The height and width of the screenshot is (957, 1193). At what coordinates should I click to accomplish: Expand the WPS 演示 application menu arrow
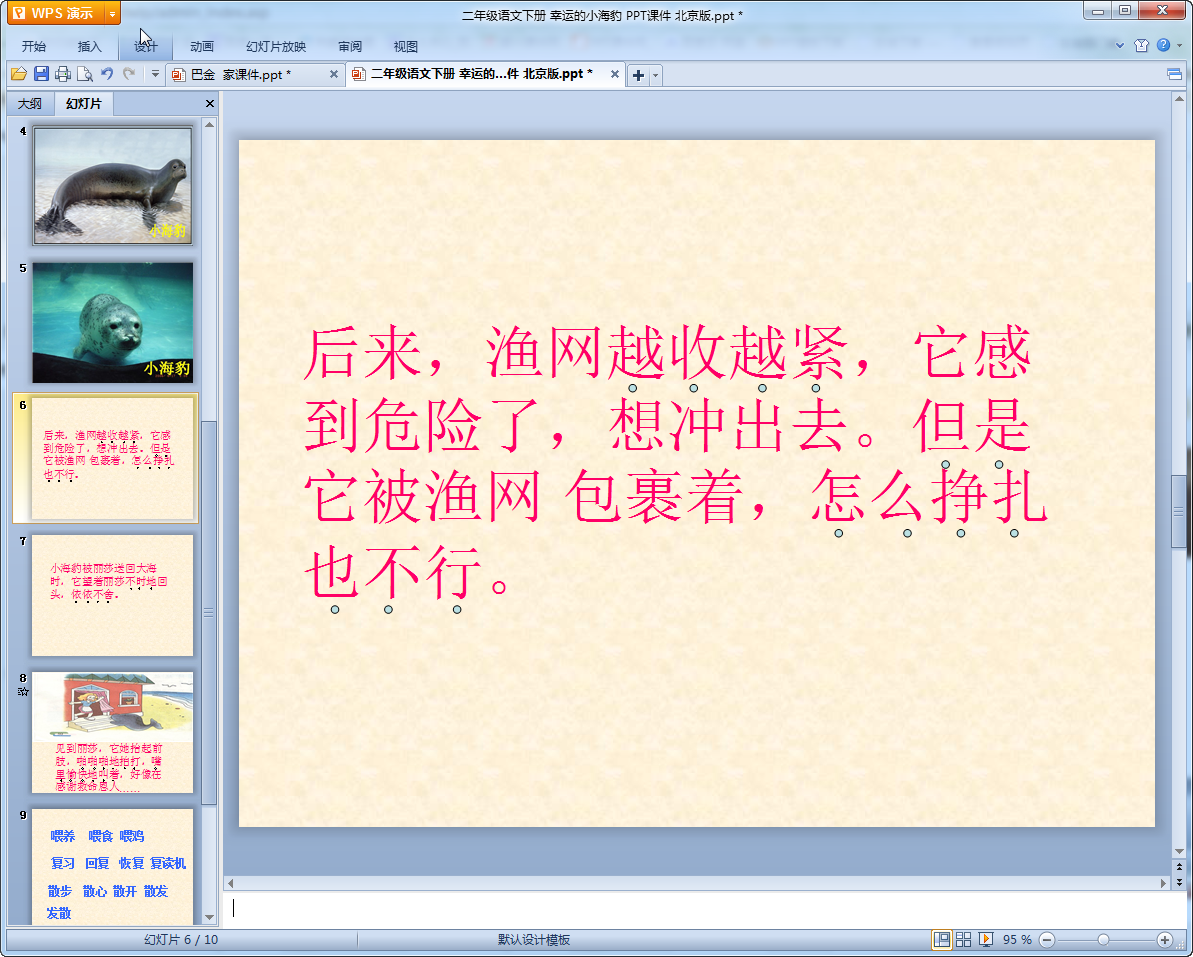click(112, 13)
